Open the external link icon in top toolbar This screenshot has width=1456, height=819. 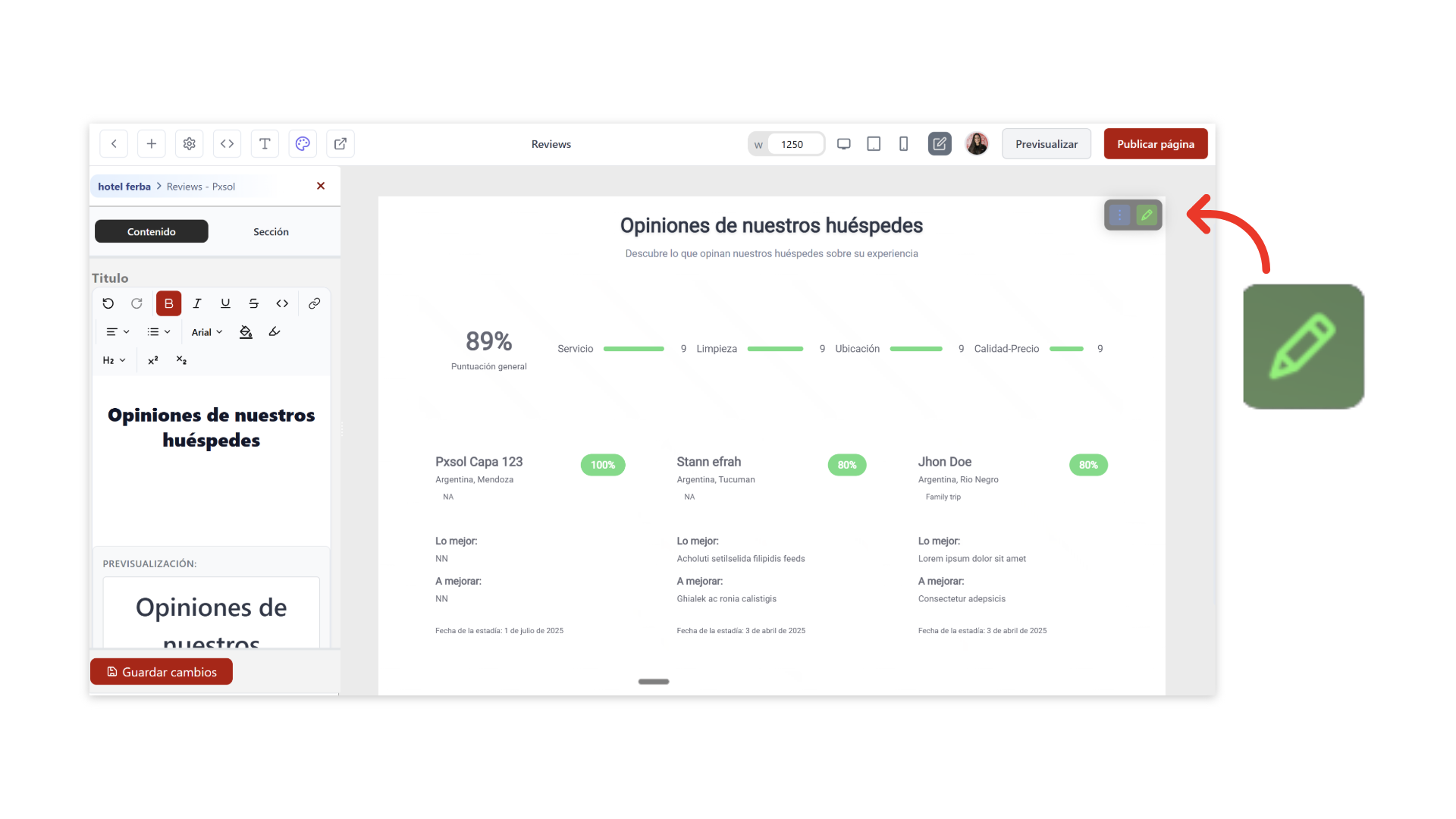(x=340, y=144)
